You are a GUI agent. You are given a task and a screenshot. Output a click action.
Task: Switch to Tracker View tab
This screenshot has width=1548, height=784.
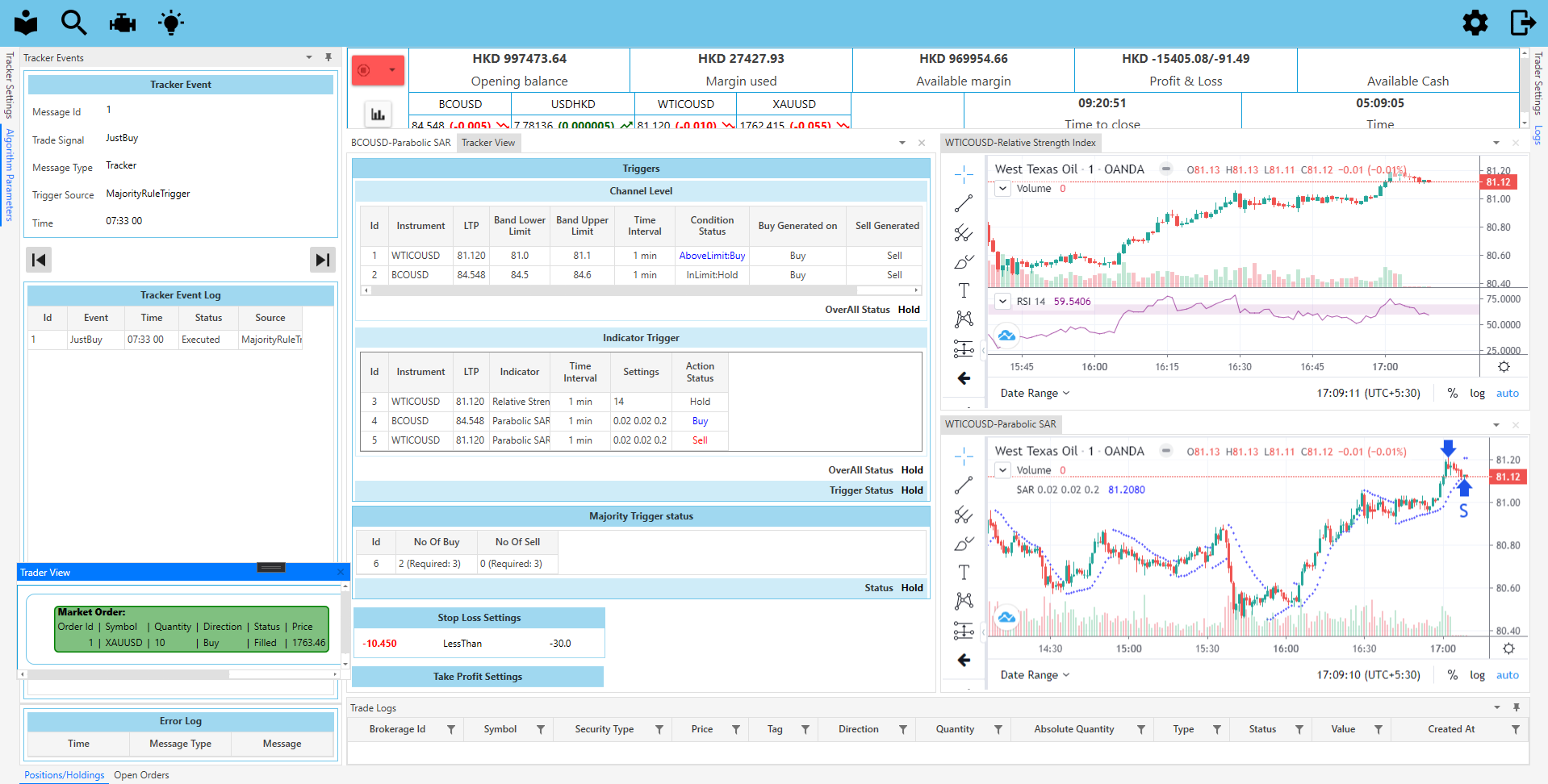[488, 143]
